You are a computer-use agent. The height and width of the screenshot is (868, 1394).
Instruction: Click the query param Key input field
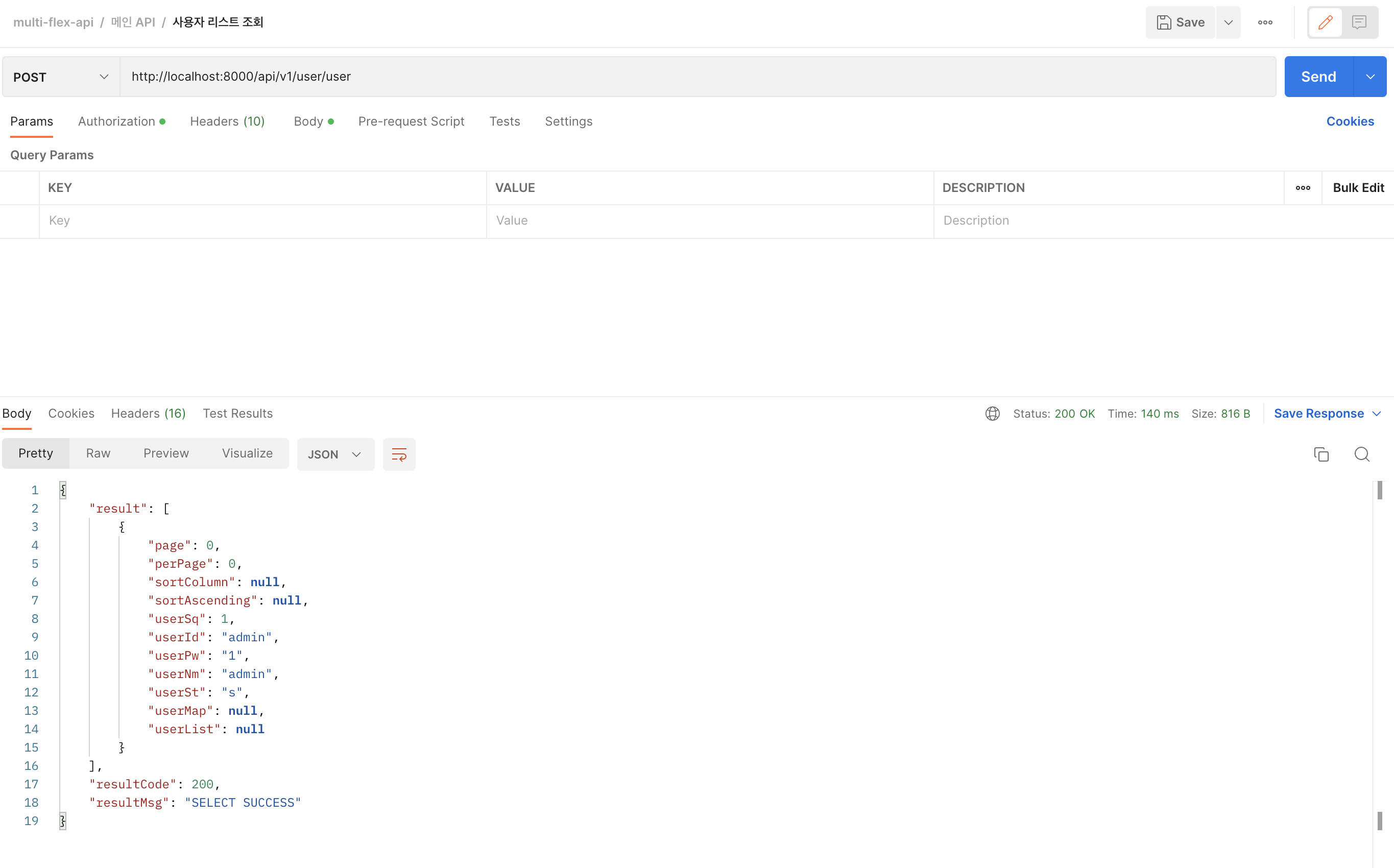[x=262, y=221]
